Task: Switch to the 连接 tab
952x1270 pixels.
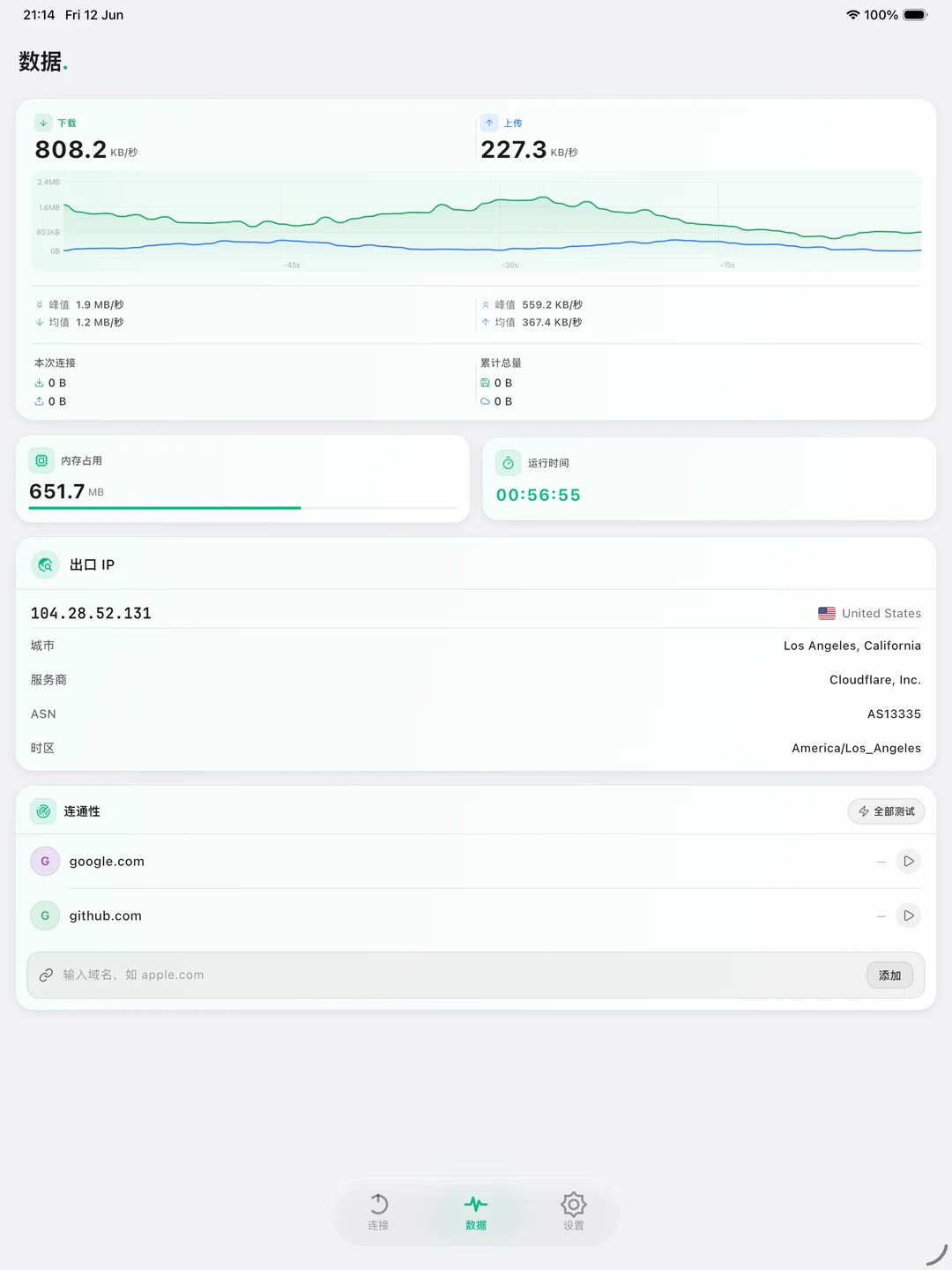Action: (x=378, y=1212)
